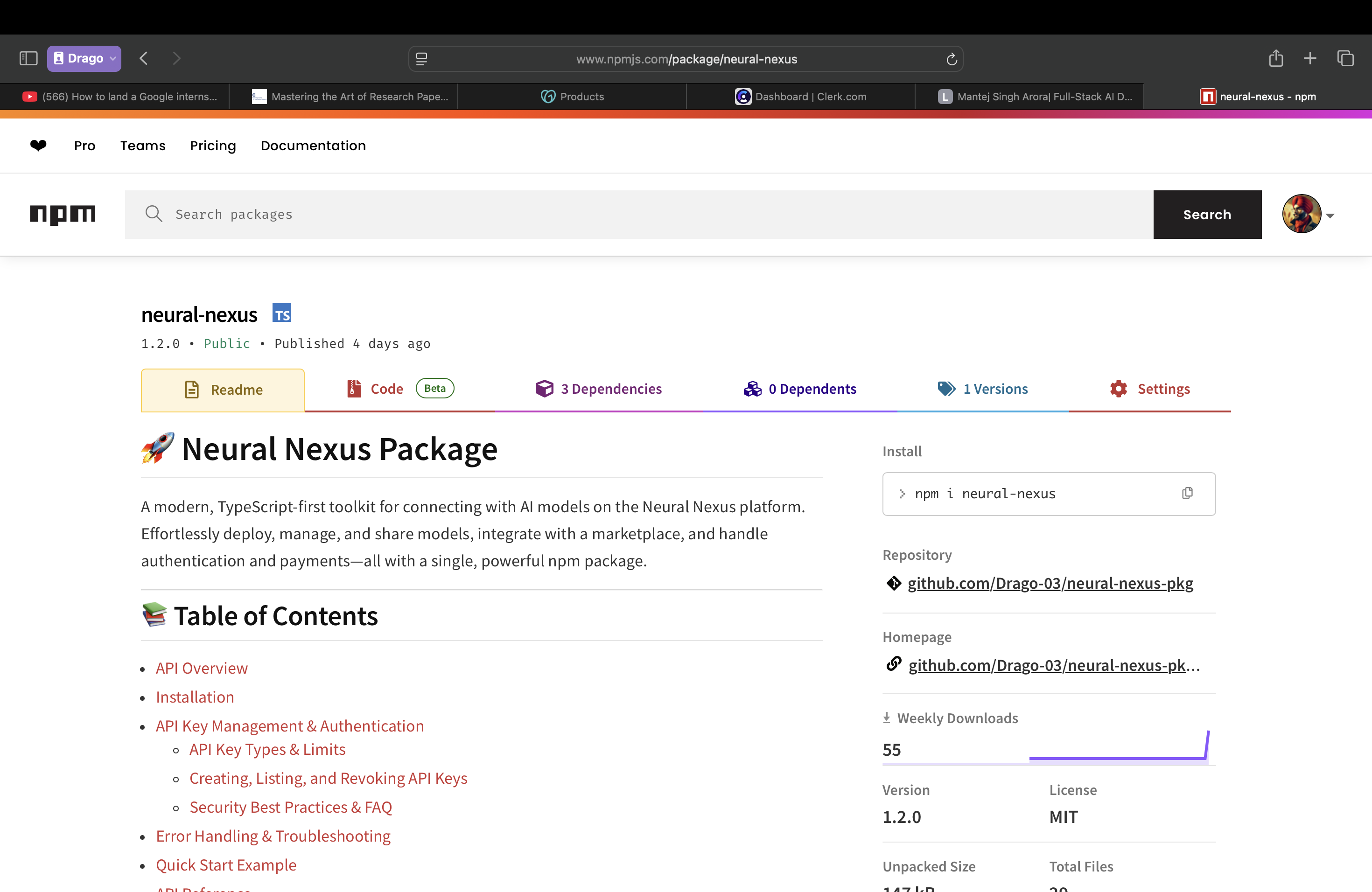Screen dimensions: 1372x892
Task: Switch to the Products tab
Action: [572, 96]
